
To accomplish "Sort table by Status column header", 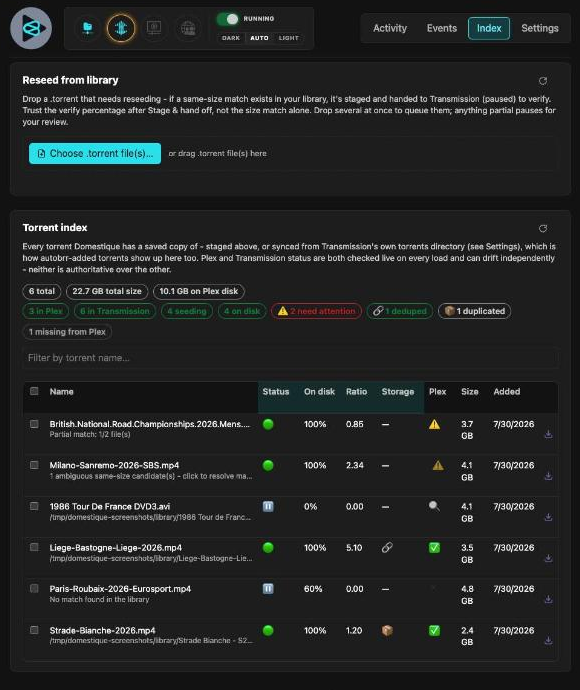I will click(276, 392).
